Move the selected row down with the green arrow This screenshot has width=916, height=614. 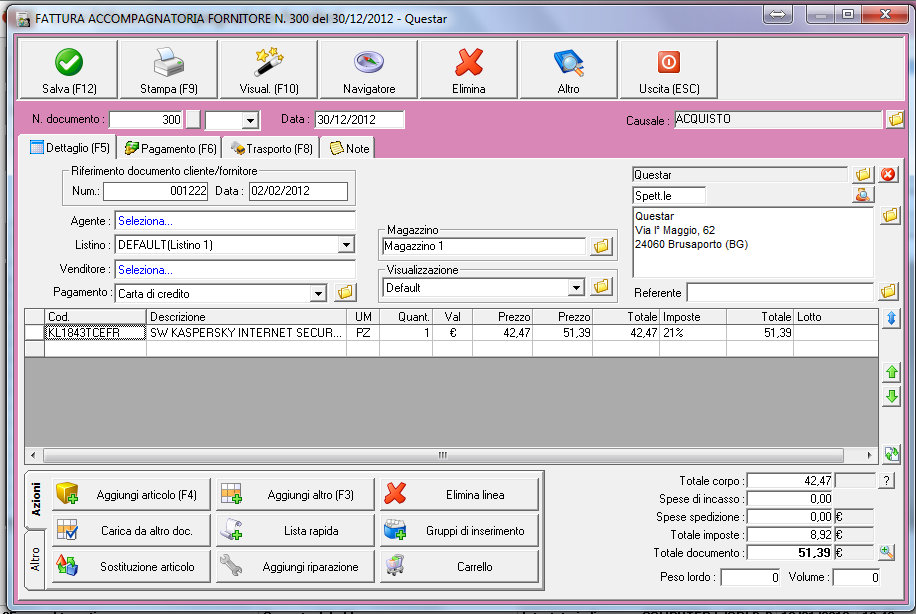pos(891,396)
